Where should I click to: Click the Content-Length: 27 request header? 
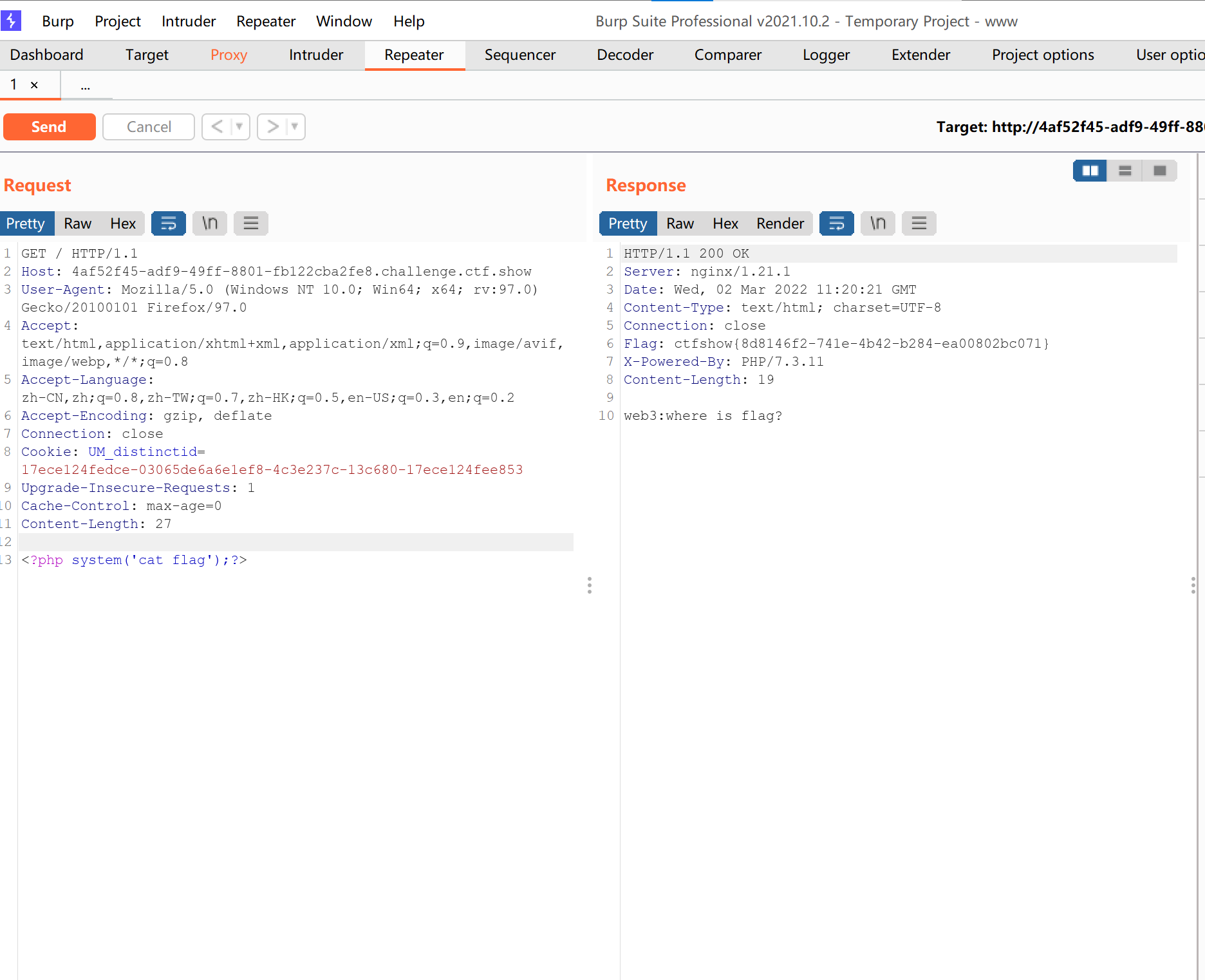[97, 524]
